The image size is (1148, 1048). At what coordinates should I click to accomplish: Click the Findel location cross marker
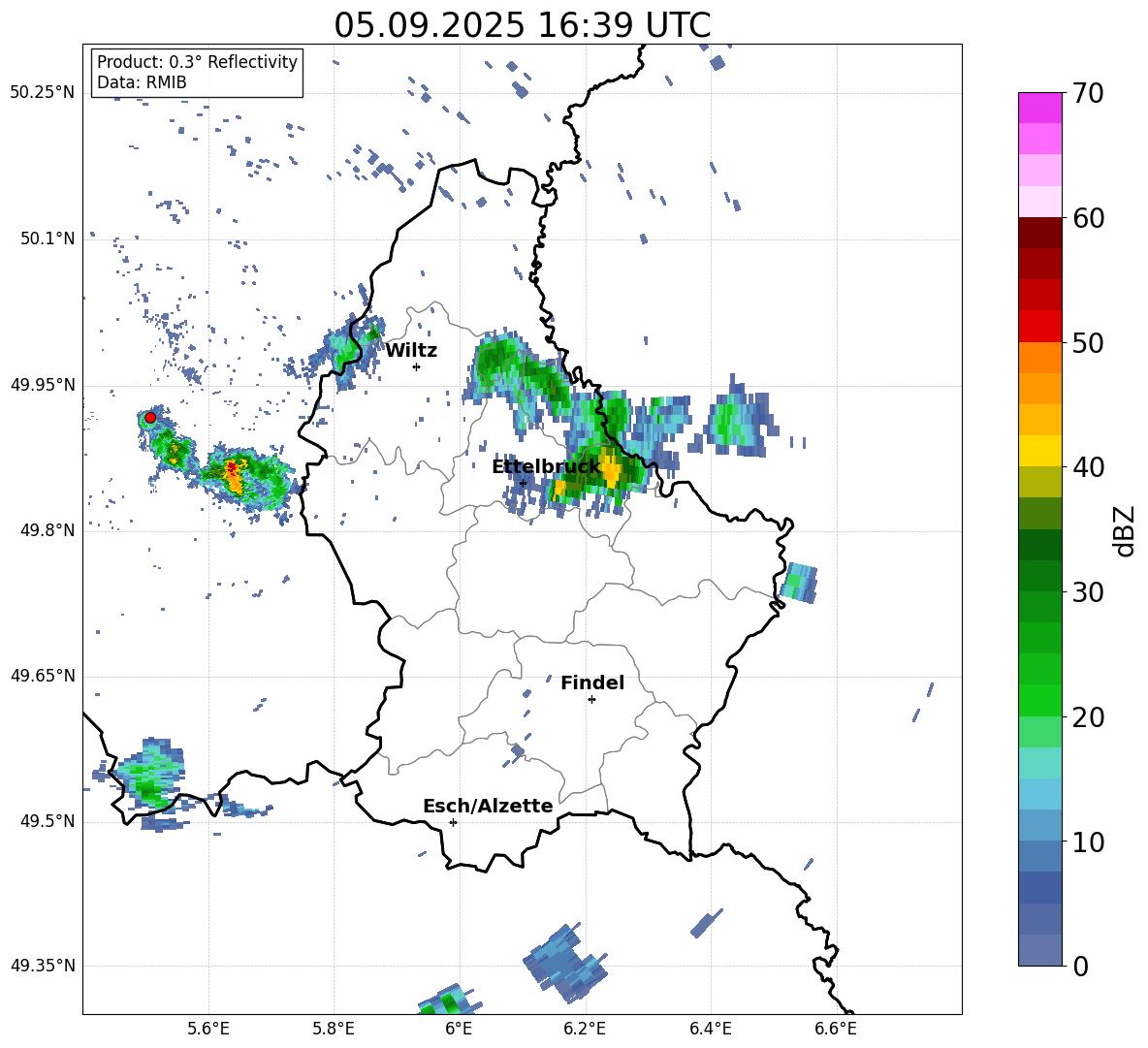click(x=591, y=700)
